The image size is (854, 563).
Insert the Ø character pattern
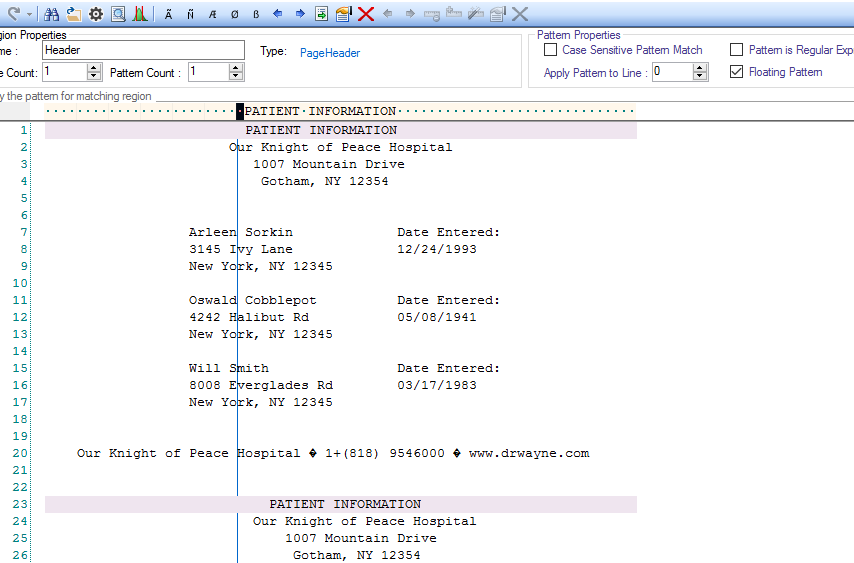(x=234, y=14)
